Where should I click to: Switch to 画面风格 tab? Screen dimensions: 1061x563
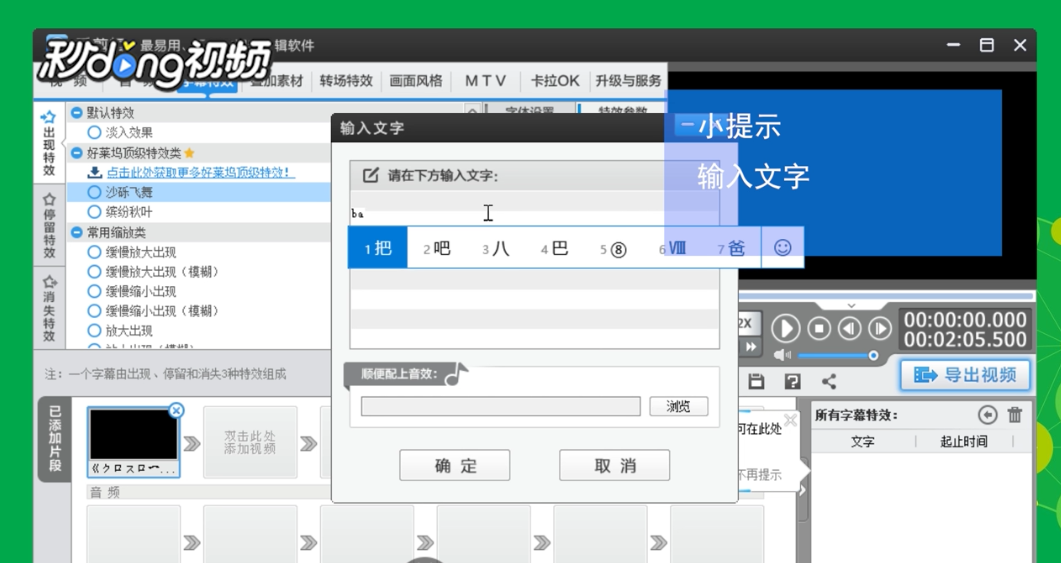[415, 81]
